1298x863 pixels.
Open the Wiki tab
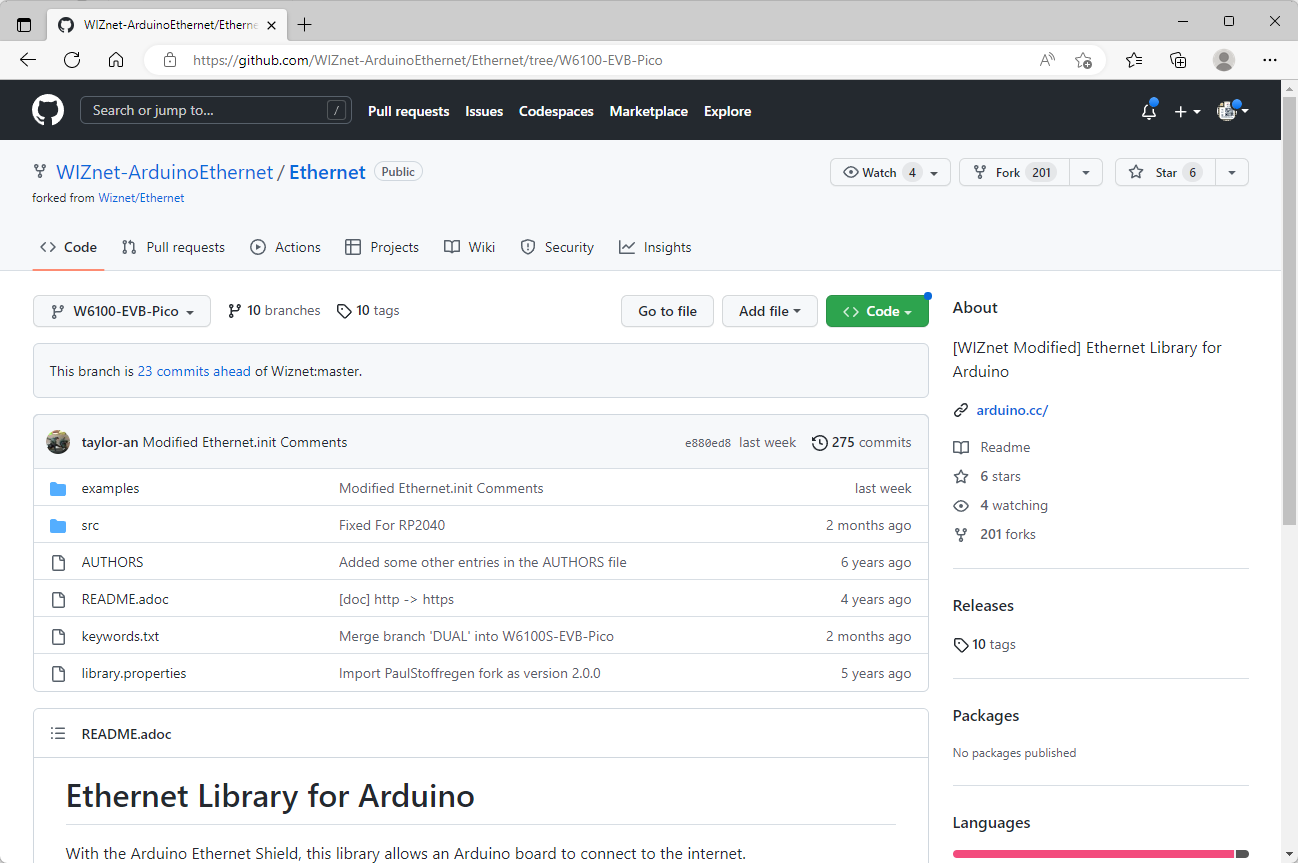tap(469, 247)
